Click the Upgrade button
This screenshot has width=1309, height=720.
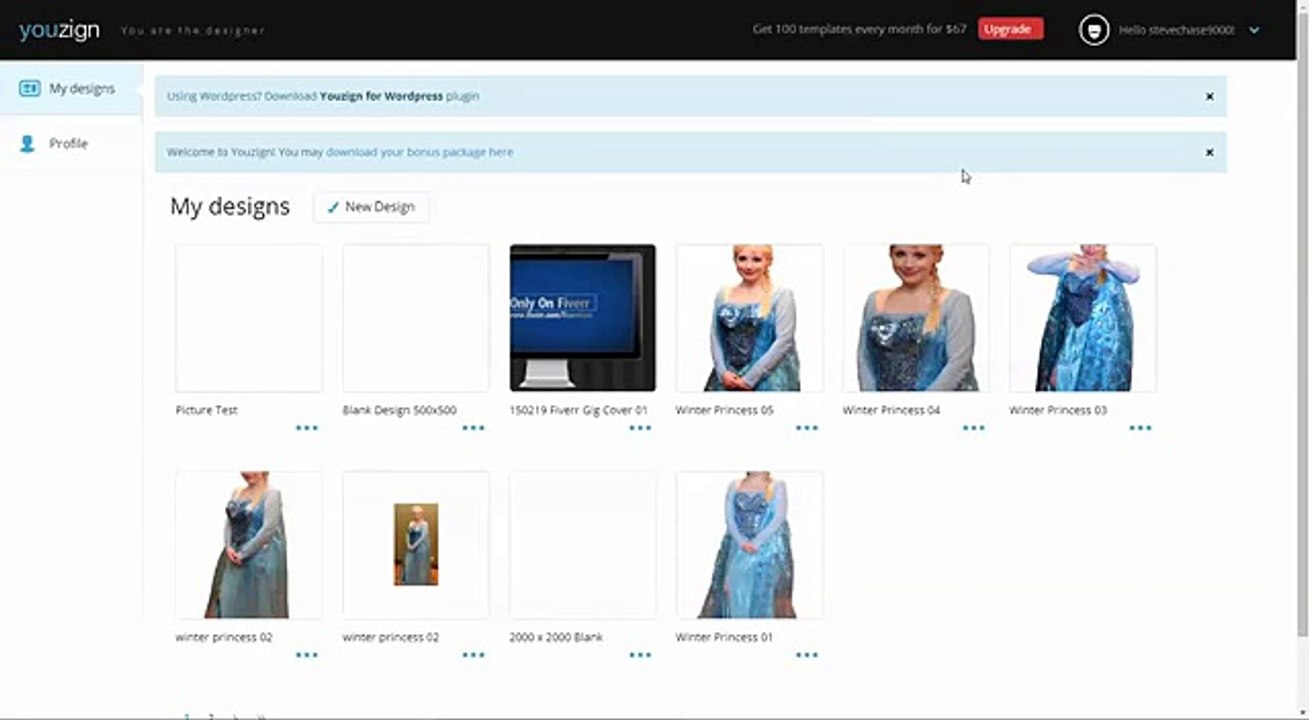1010,29
